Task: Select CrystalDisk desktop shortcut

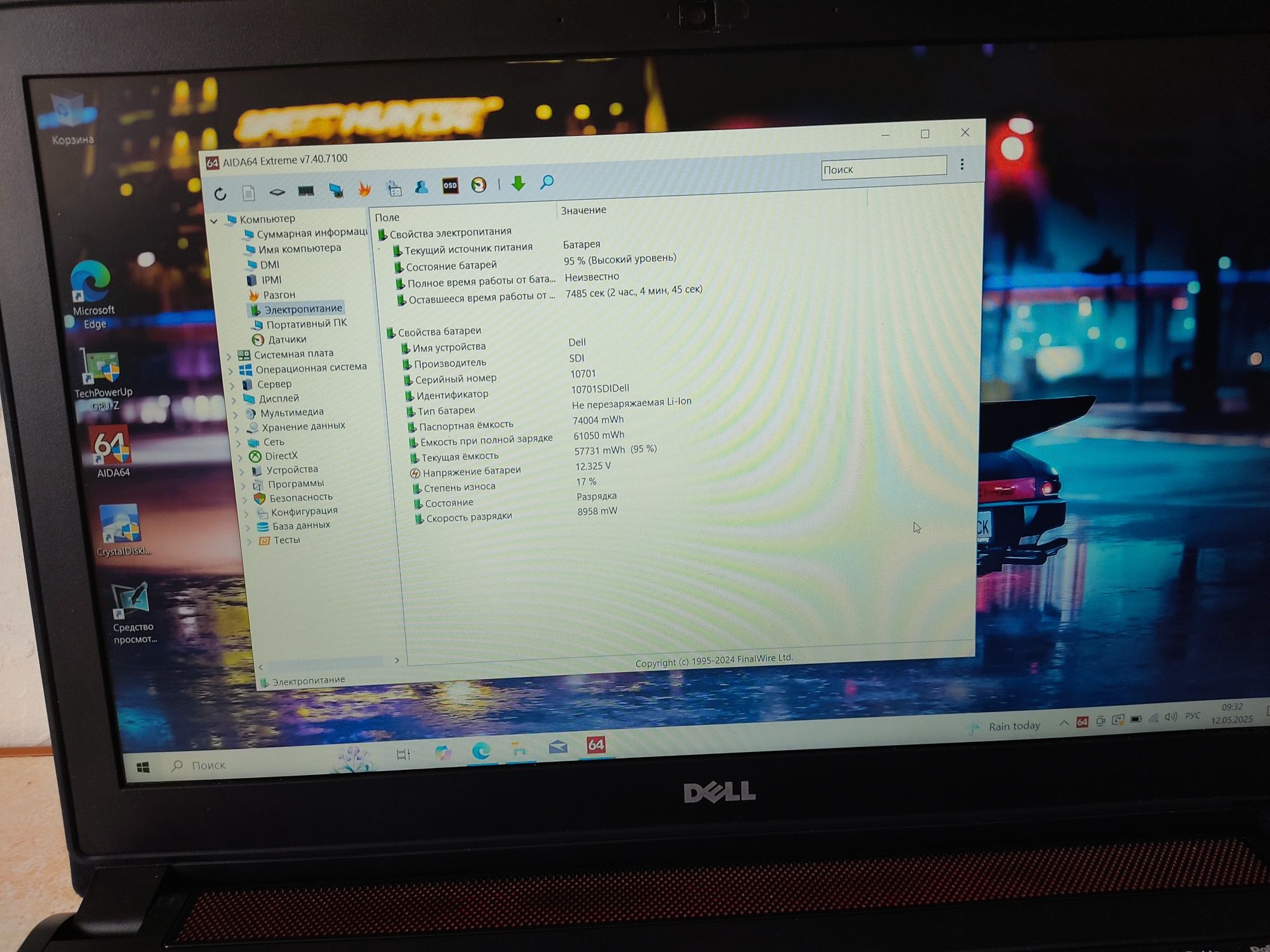Action: click(x=123, y=531)
